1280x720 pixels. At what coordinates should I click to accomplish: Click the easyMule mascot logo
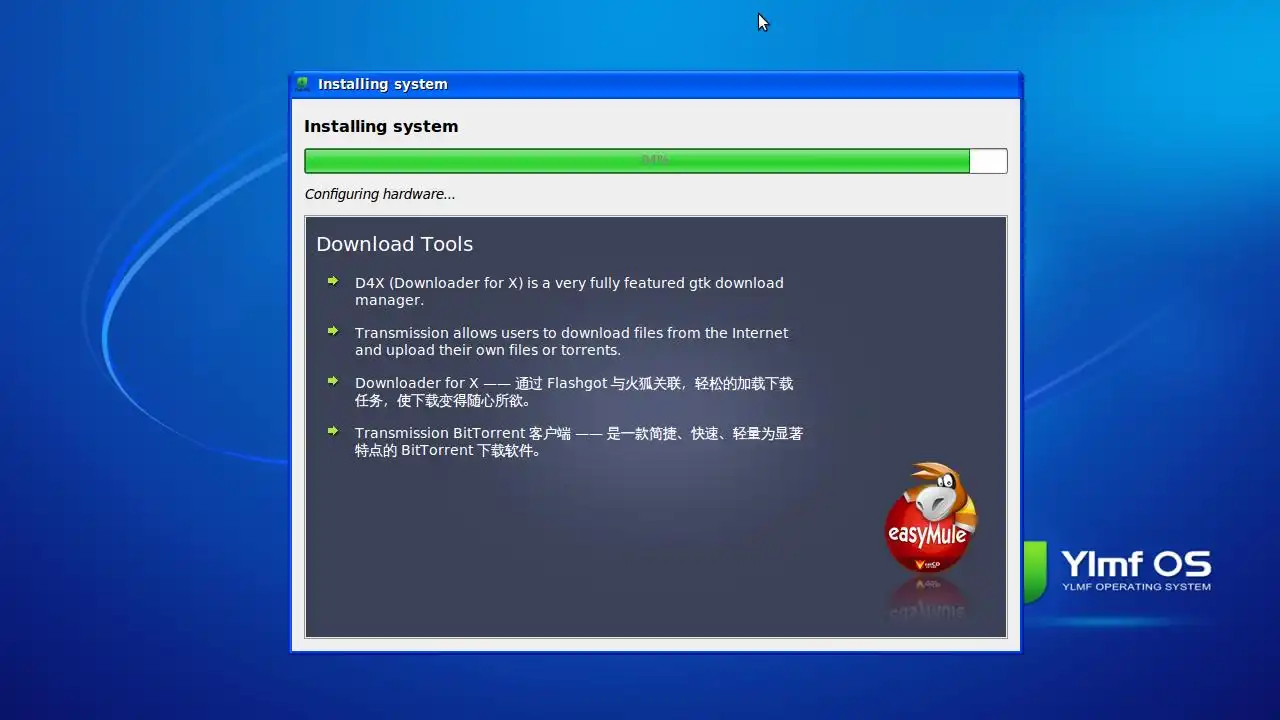(930, 518)
